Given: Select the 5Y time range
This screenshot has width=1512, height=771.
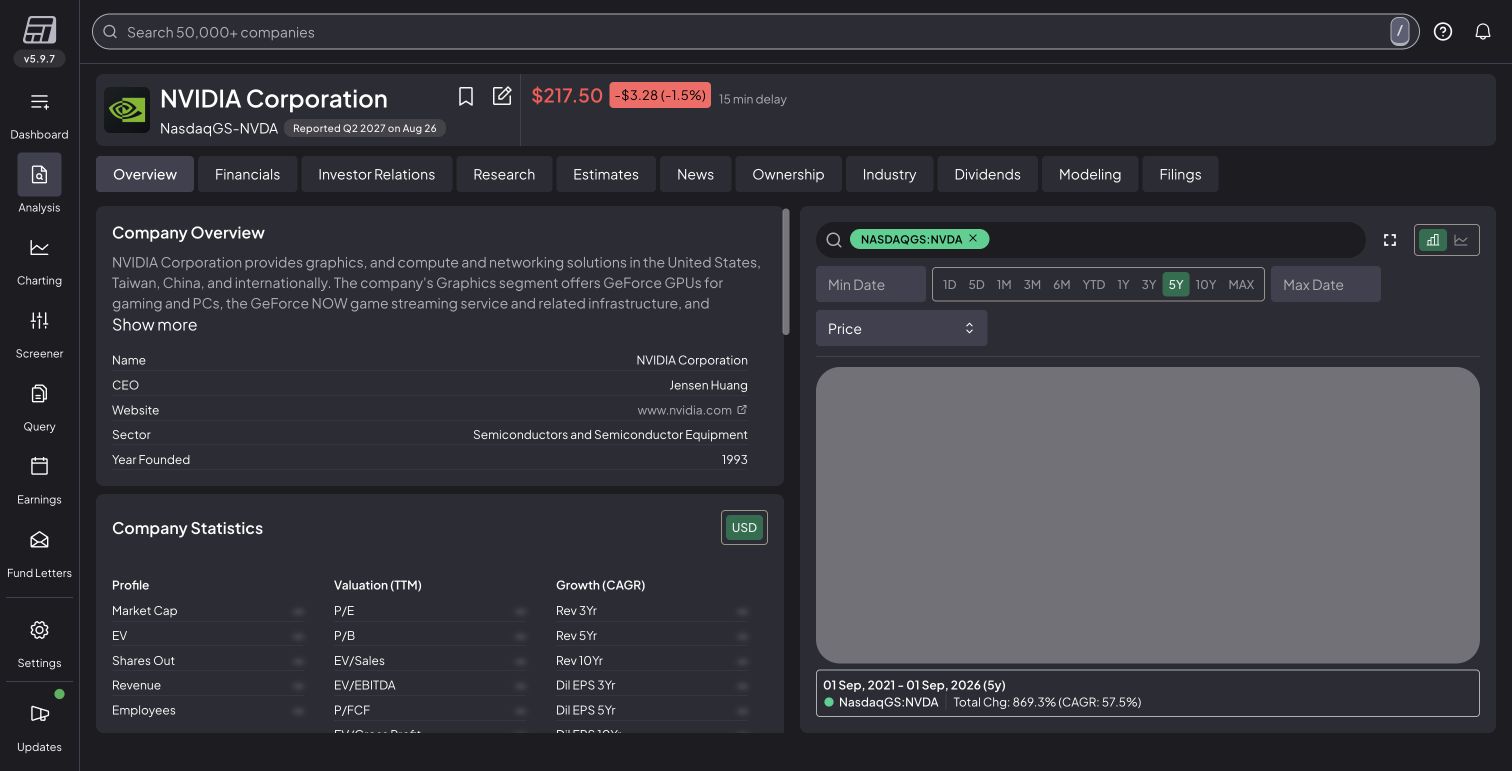Looking at the screenshot, I should point(1176,285).
